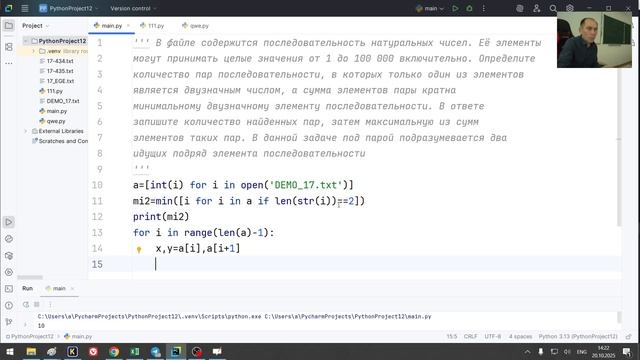Open Excel from taskbar

tap(135, 351)
